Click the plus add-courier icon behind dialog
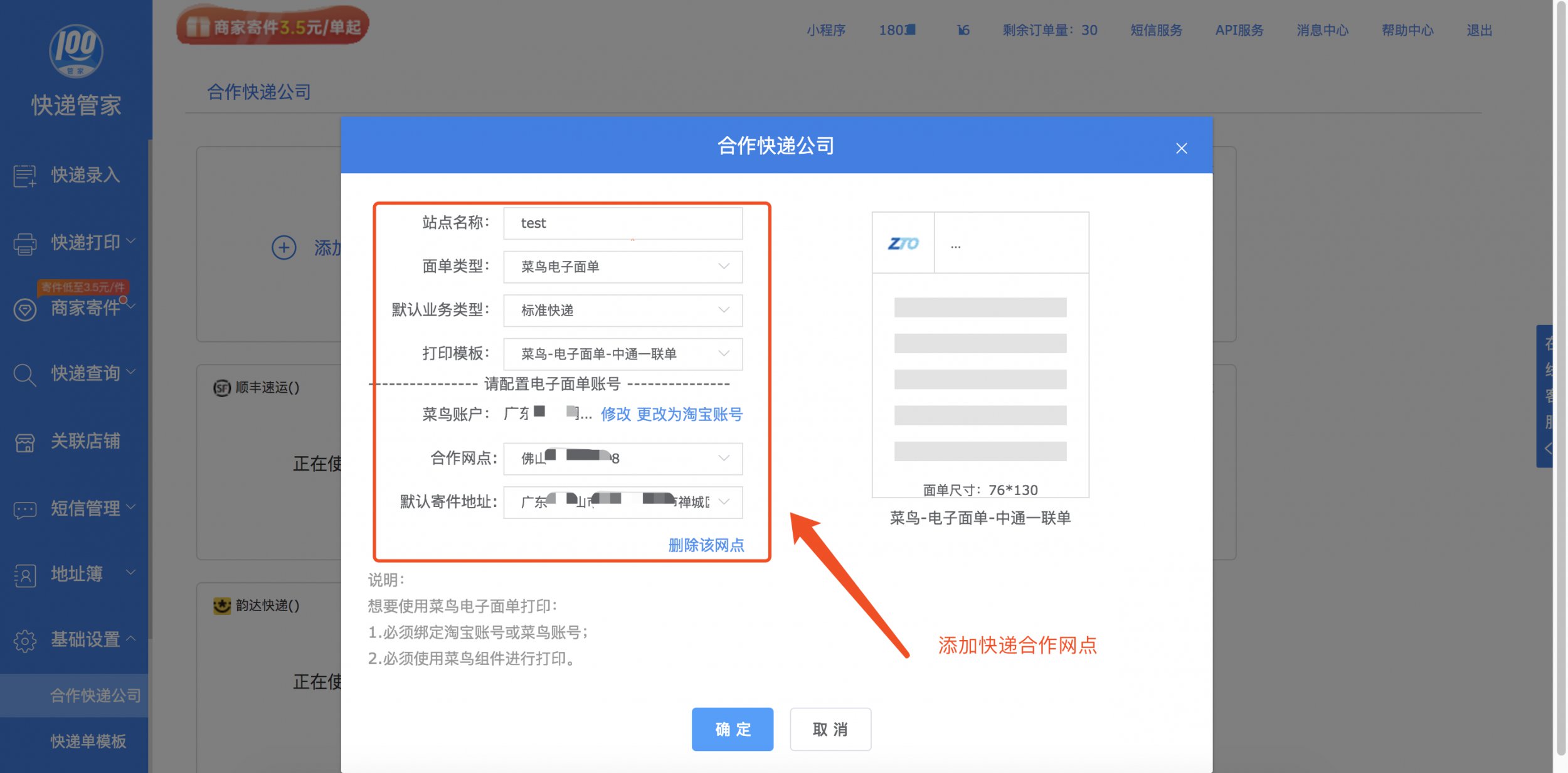This screenshot has height=773, width=1568. tap(283, 247)
